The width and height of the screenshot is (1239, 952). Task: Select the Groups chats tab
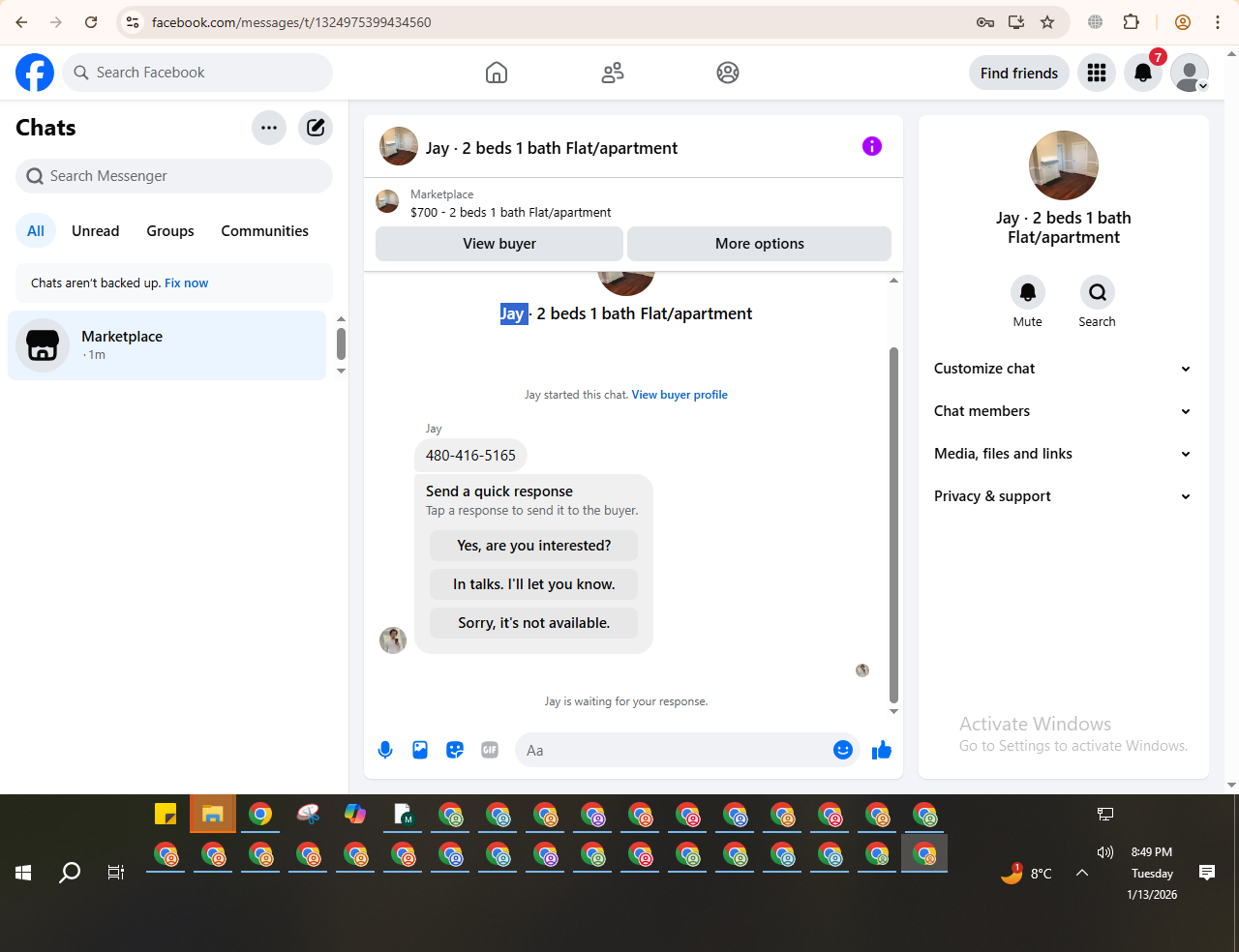(x=170, y=231)
